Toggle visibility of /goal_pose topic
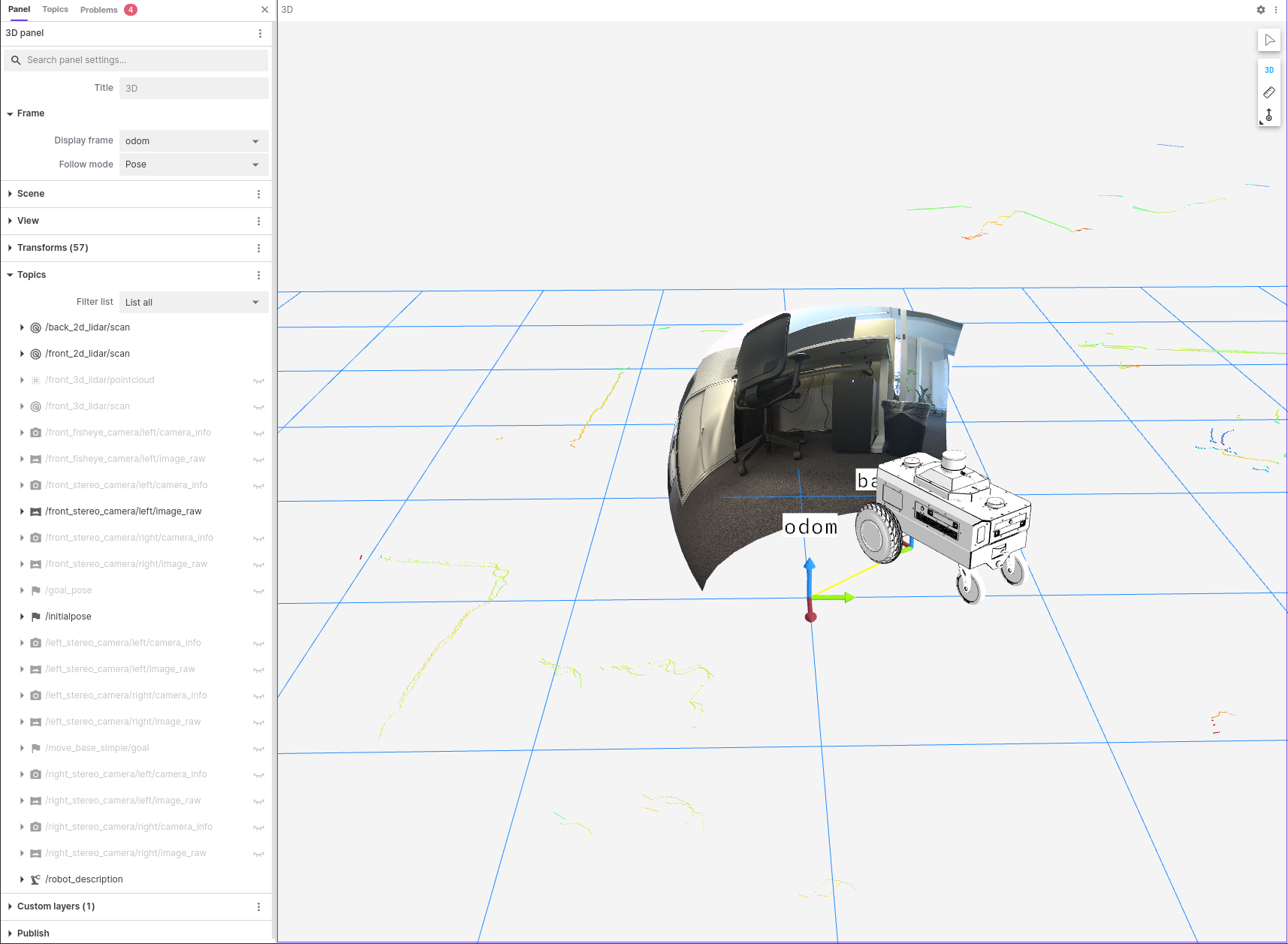Screen dimensions: 1288x944 [259, 591]
